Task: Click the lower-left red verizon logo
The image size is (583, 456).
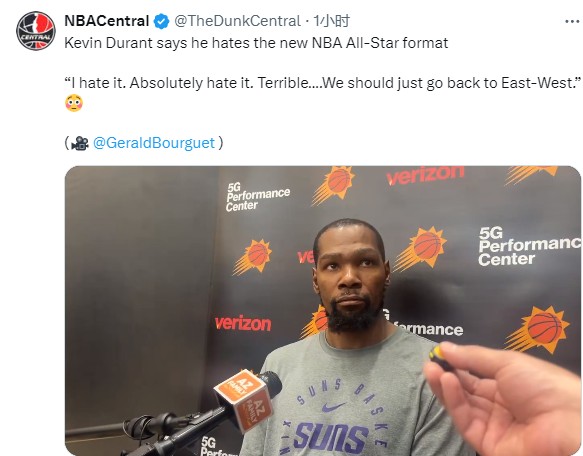Action: [x=243, y=323]
